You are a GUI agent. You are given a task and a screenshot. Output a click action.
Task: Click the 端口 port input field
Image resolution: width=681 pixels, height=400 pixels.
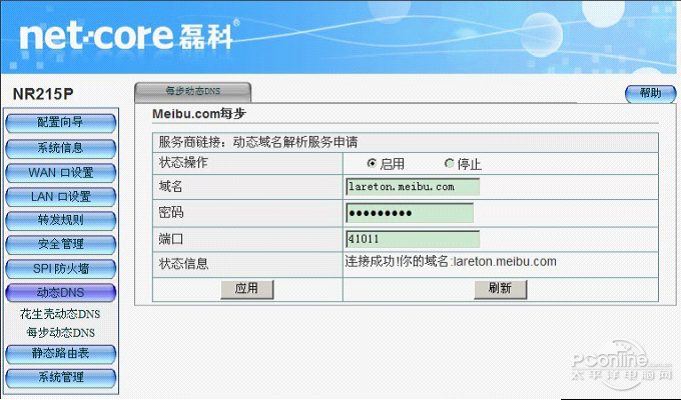coord(412,239)
